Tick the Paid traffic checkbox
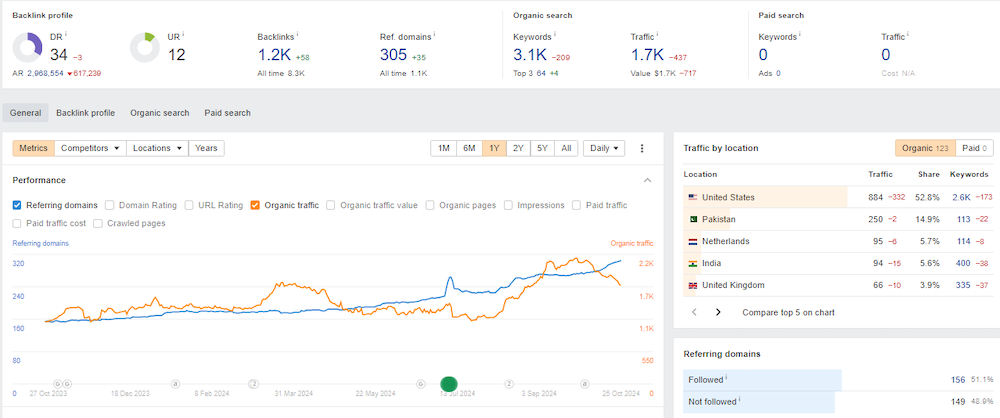 pos(577,205)
